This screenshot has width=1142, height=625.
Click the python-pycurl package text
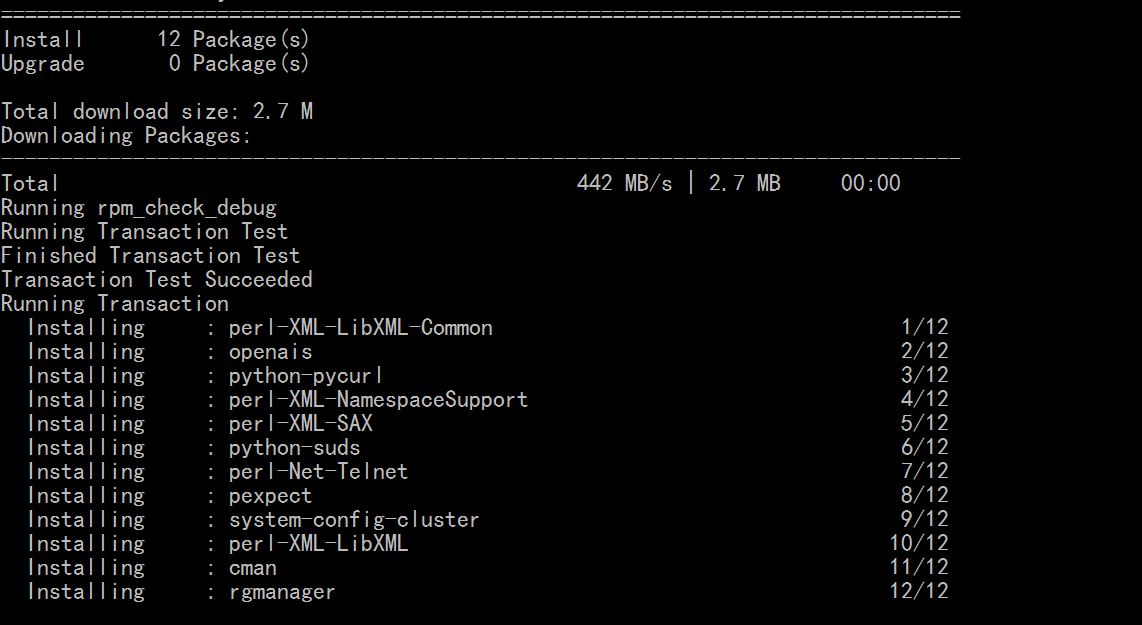coord(305,376)
